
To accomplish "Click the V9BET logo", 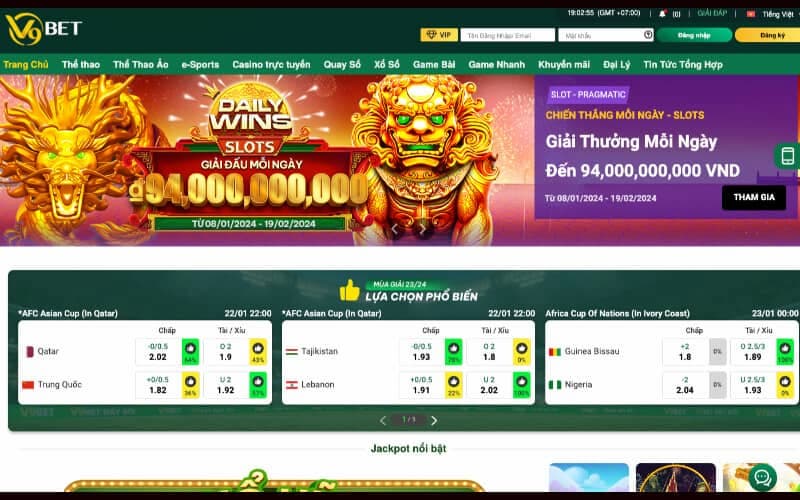I will point(43,29).
